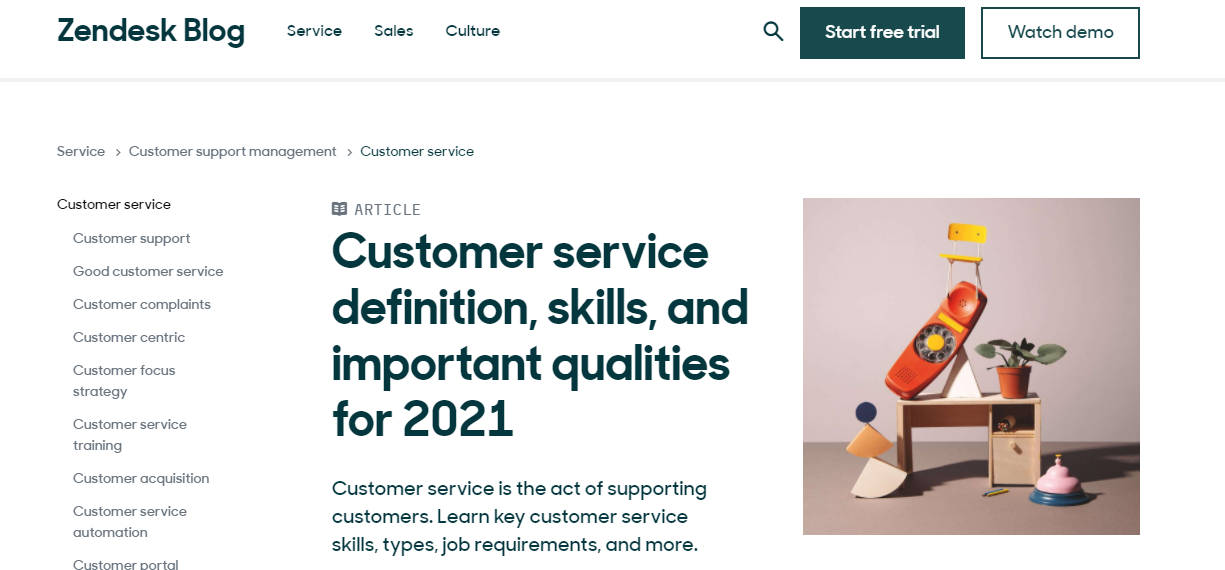
Task: Open Good customer service sidebar link
Action: coord(148,272)
